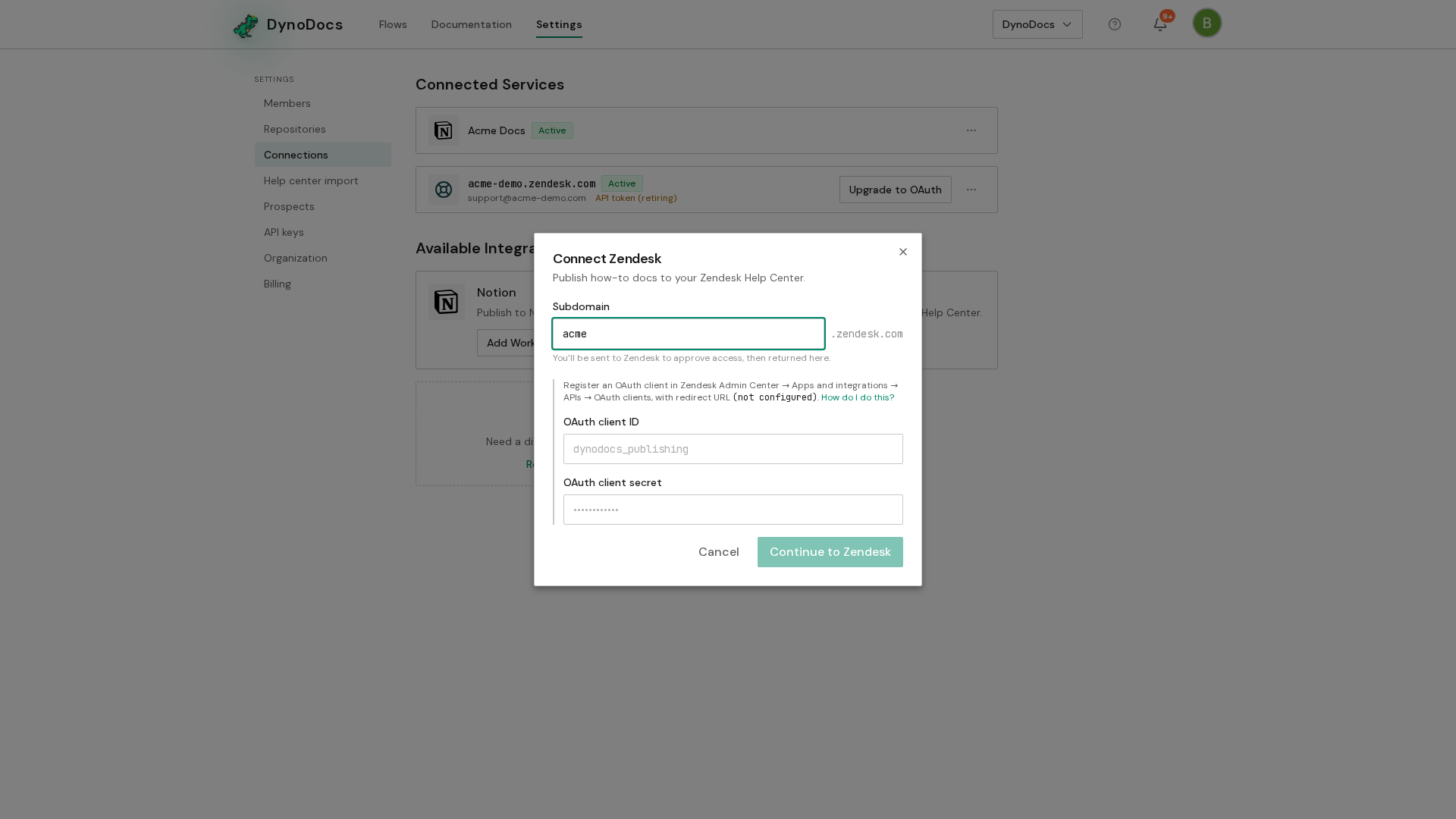The image size is (1456, 819).
Task: Open Prospects settings
Action: click(x=323, y=206)
